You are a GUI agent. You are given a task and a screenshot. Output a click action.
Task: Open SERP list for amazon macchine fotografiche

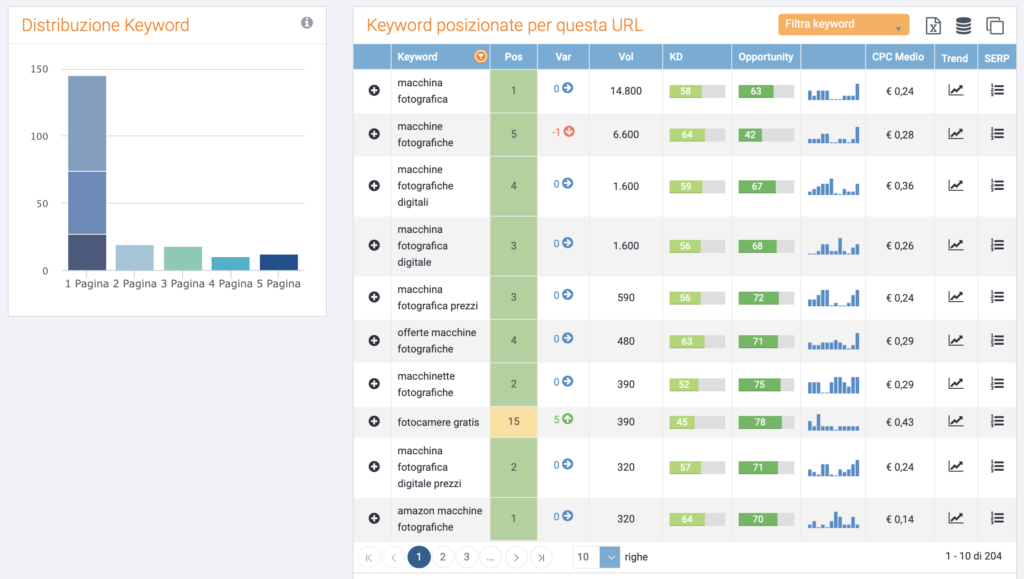point(996,518)
